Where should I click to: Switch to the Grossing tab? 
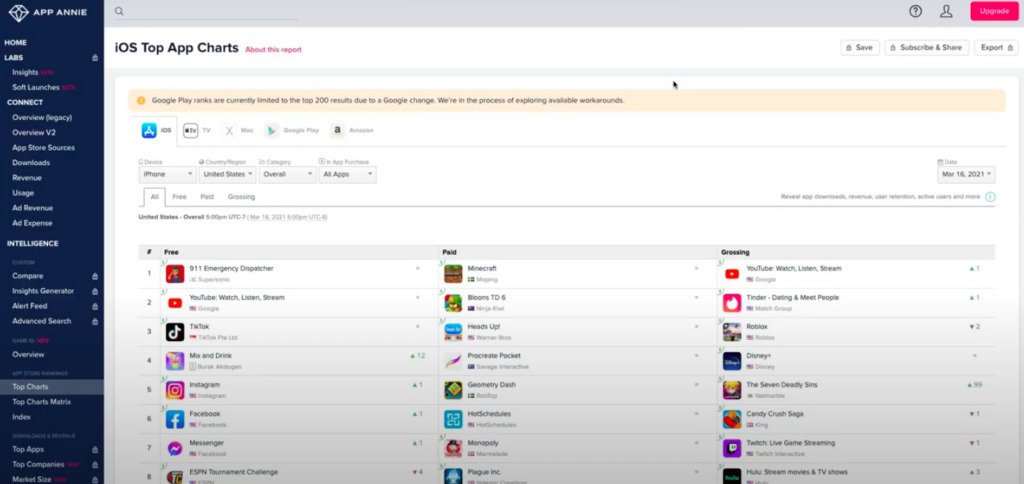[x=241, y=197]
